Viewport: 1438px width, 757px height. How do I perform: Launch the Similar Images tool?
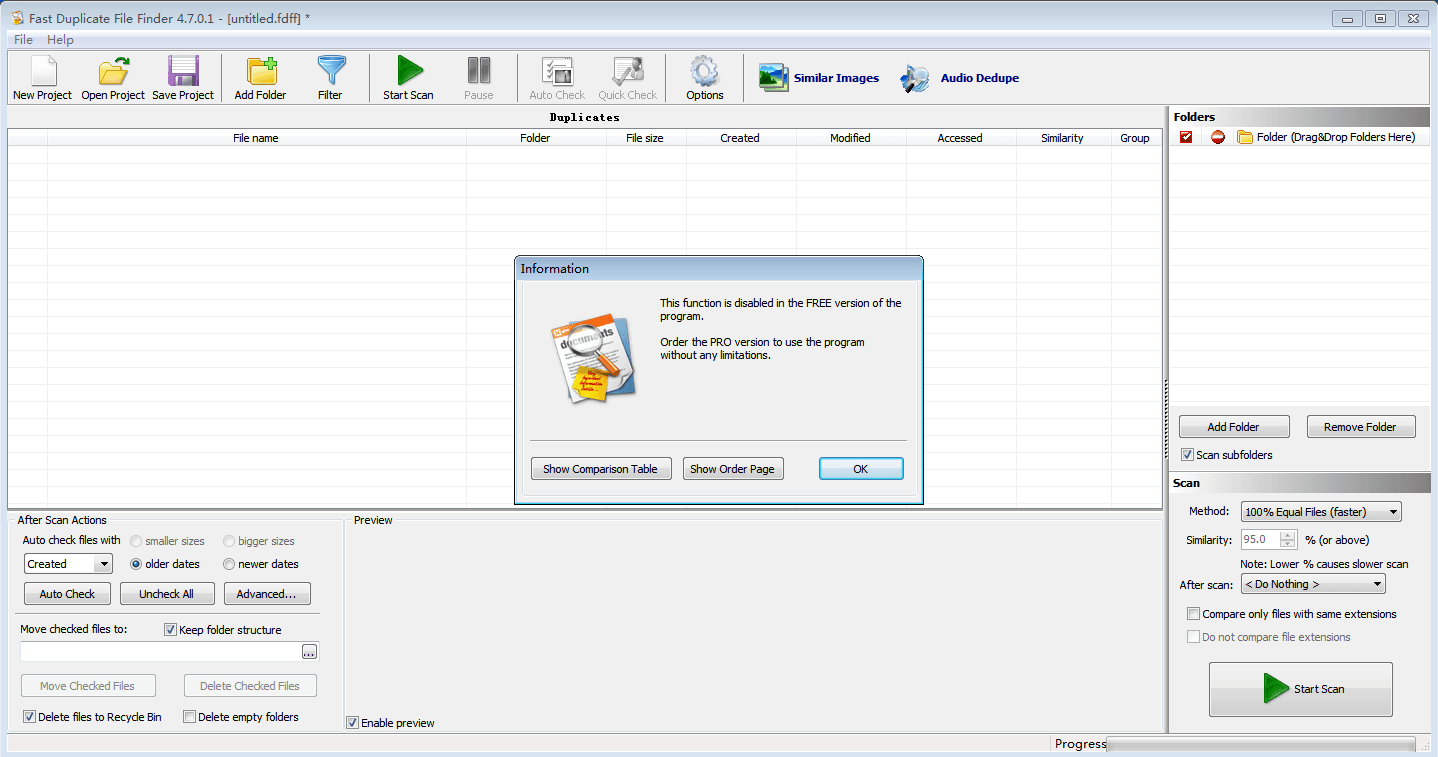(x=819, y=78)
